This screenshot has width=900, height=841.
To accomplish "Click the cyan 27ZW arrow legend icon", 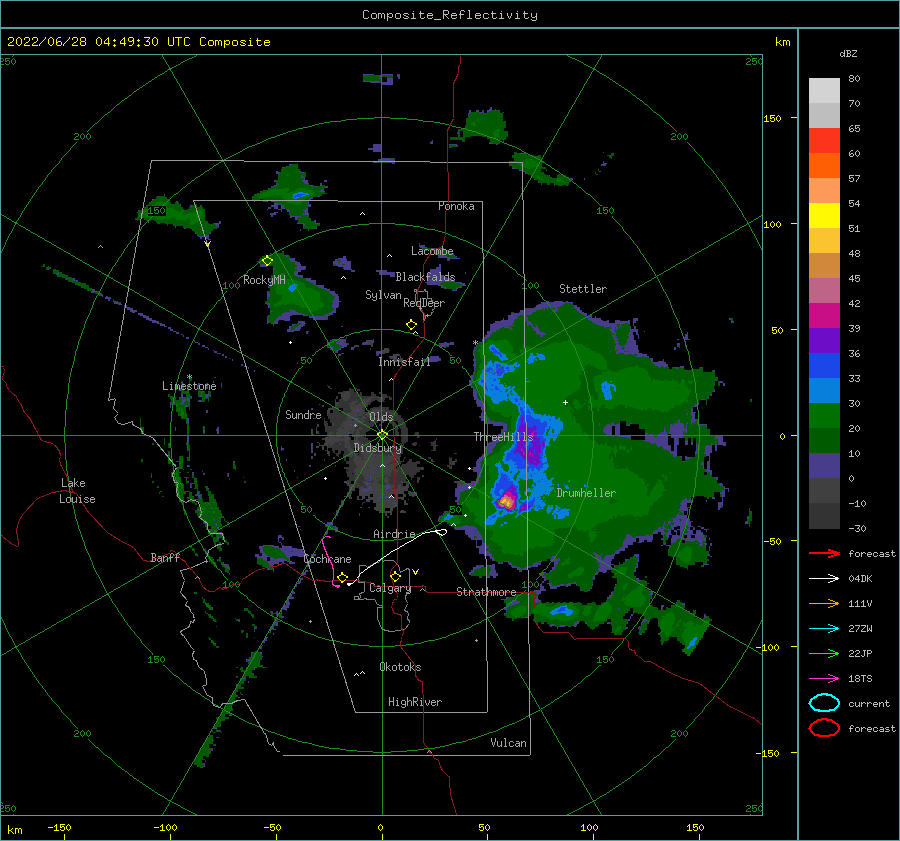I will click(x=824, y=629).
